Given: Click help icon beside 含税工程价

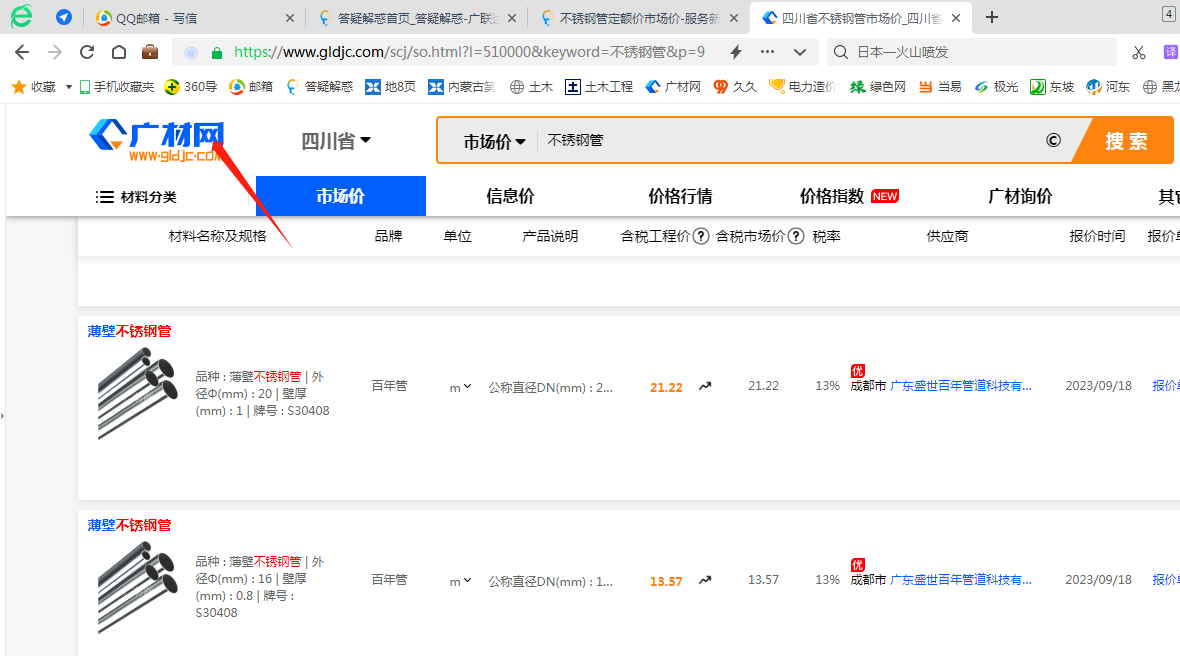Looking at the screenshot, I should click(x=701, y=236).
